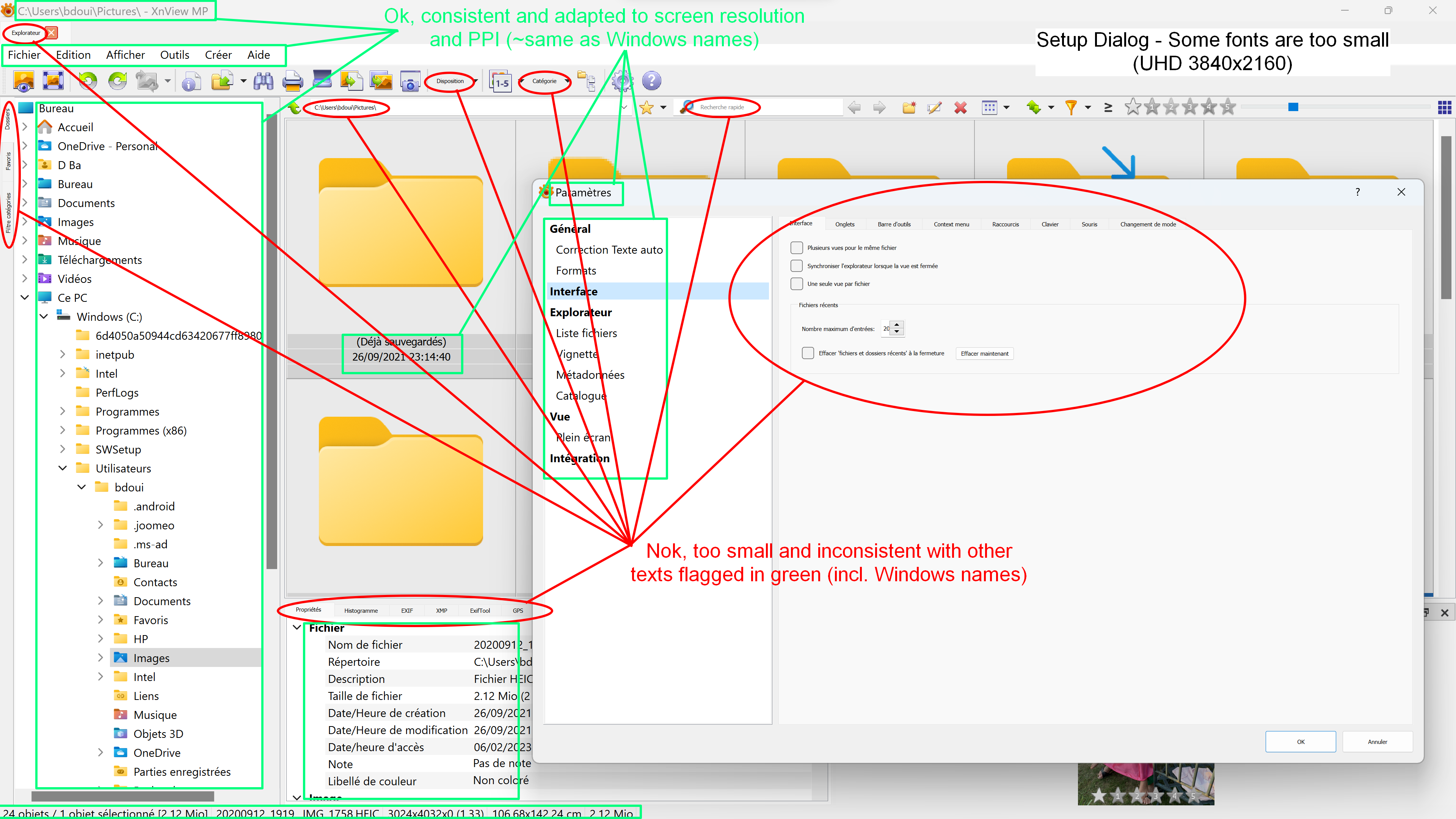Click the printer icon in toolbar
The image size is (1456, 819).
coord(292,82)
